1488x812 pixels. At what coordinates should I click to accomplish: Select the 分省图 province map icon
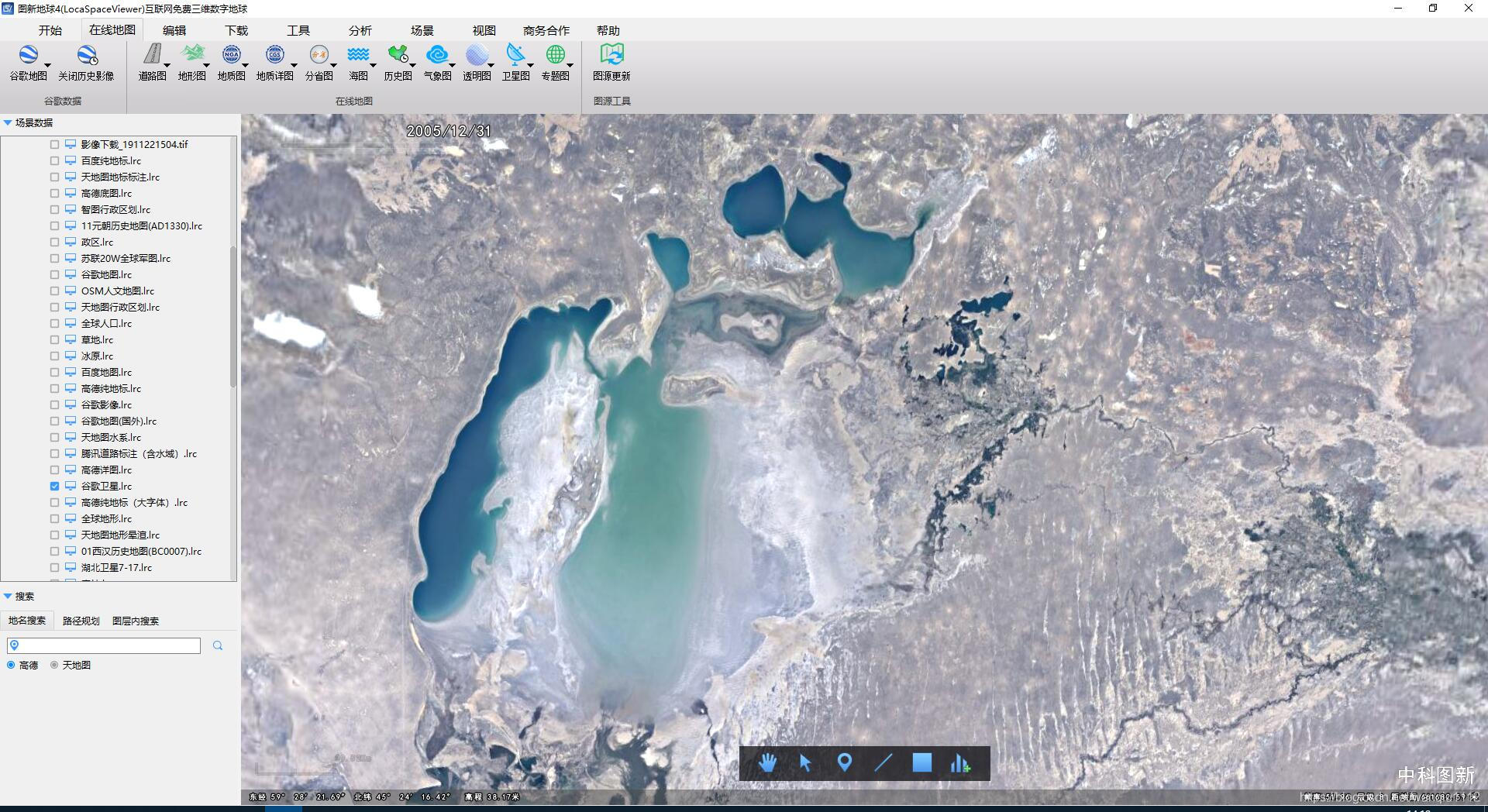coord(319,54)
